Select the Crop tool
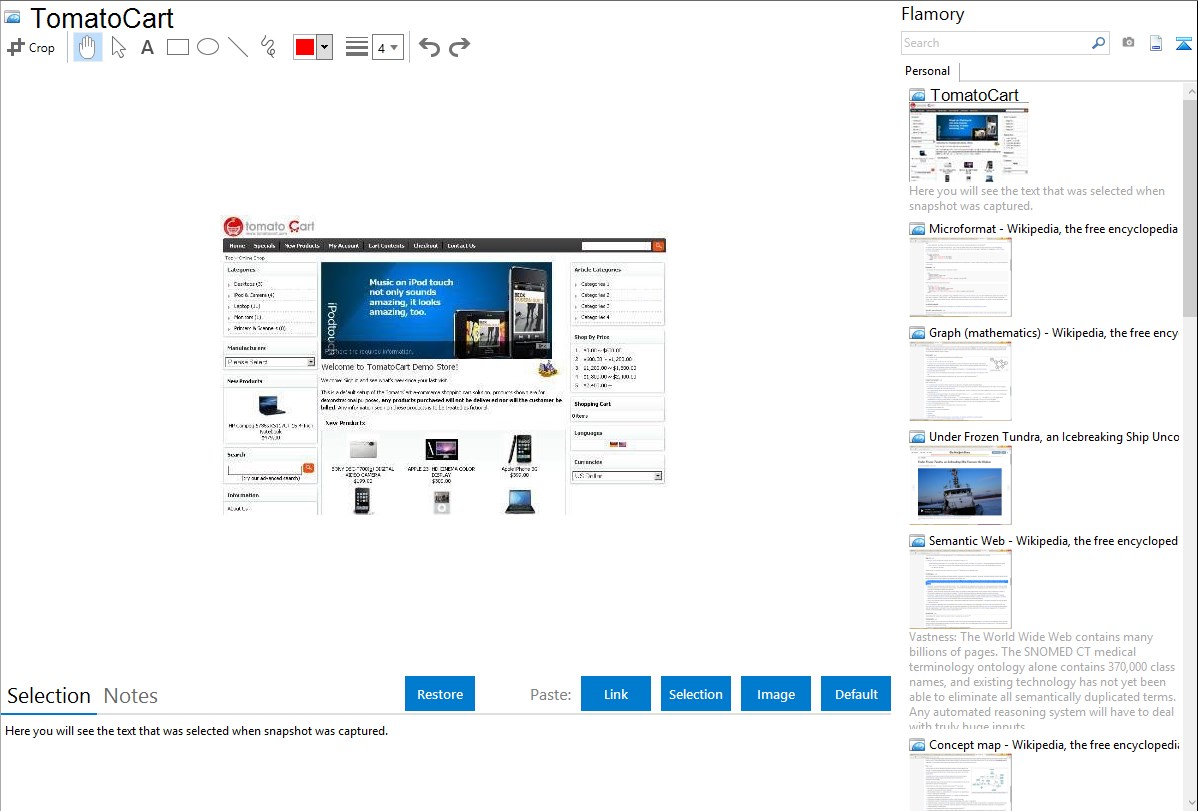 click(x=31, y=47)
